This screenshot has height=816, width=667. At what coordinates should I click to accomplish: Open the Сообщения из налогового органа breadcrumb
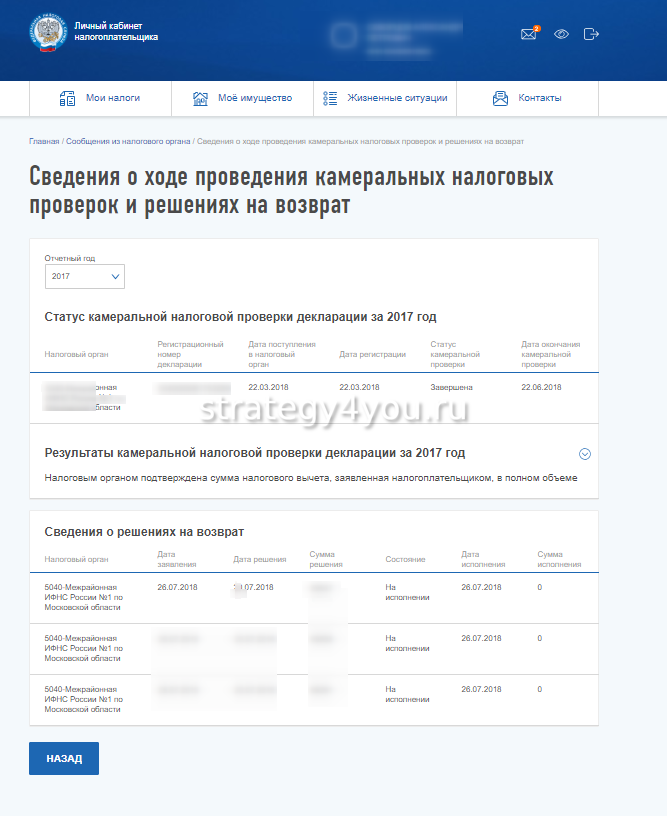click(129, 142)
